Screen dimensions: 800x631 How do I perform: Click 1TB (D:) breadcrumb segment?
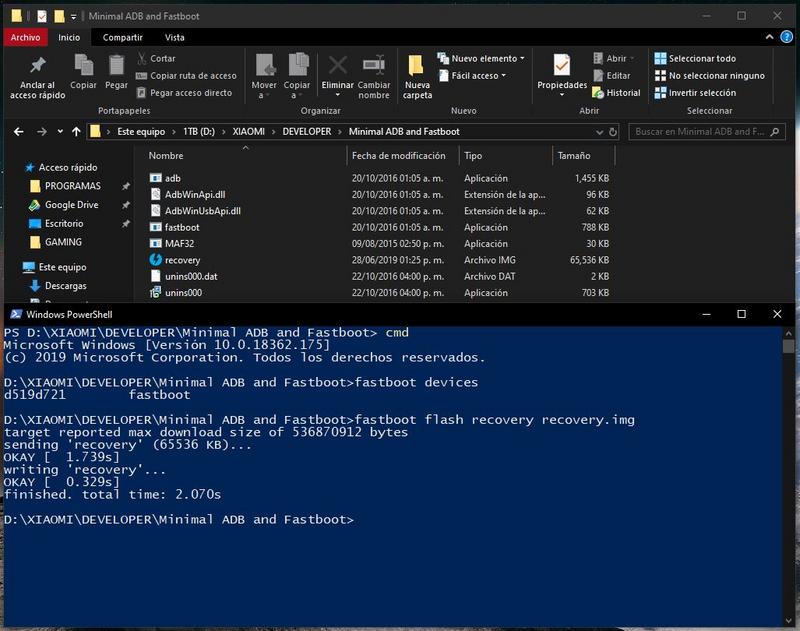point(199,132)
